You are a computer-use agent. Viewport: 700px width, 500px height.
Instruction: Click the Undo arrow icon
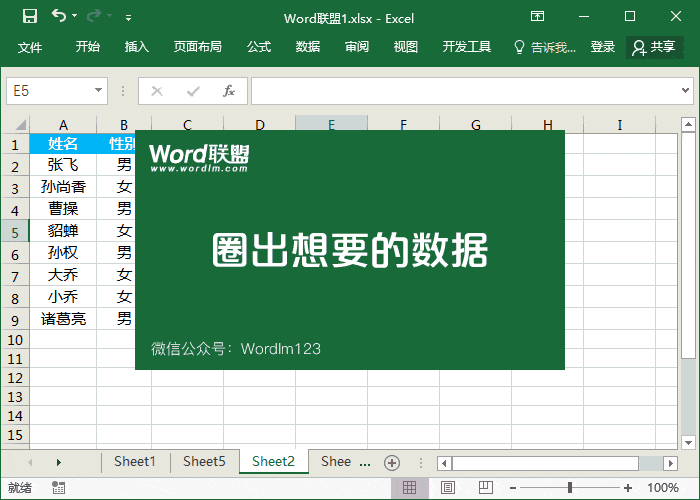click(58, 16)
